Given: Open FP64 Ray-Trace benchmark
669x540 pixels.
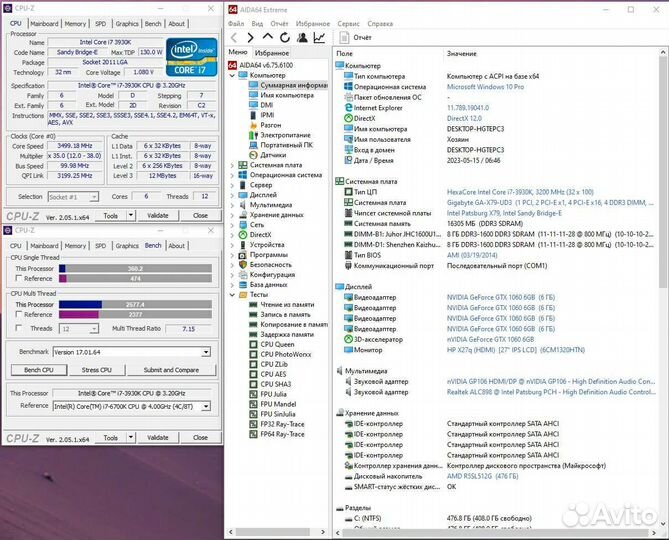Looking at the screenshot, I should pos(282,434).
